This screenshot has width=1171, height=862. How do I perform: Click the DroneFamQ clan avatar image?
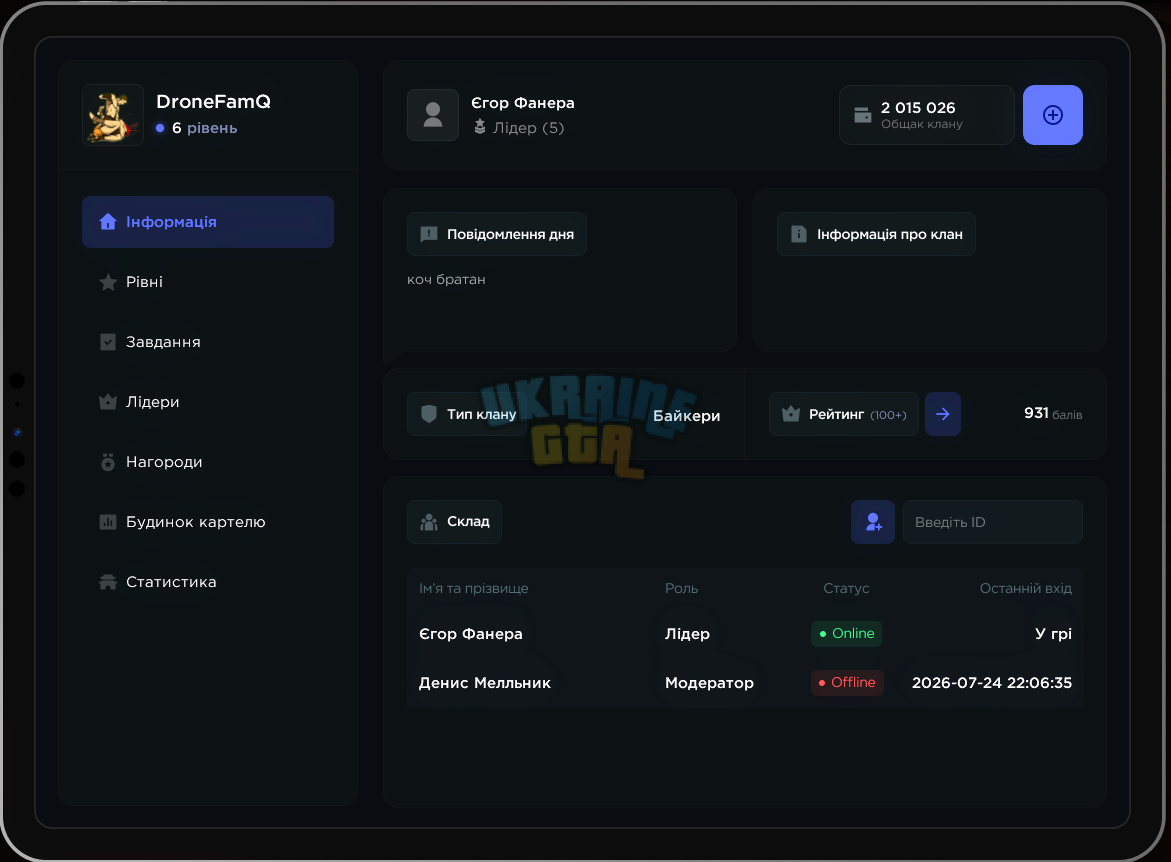pos(113,115)
